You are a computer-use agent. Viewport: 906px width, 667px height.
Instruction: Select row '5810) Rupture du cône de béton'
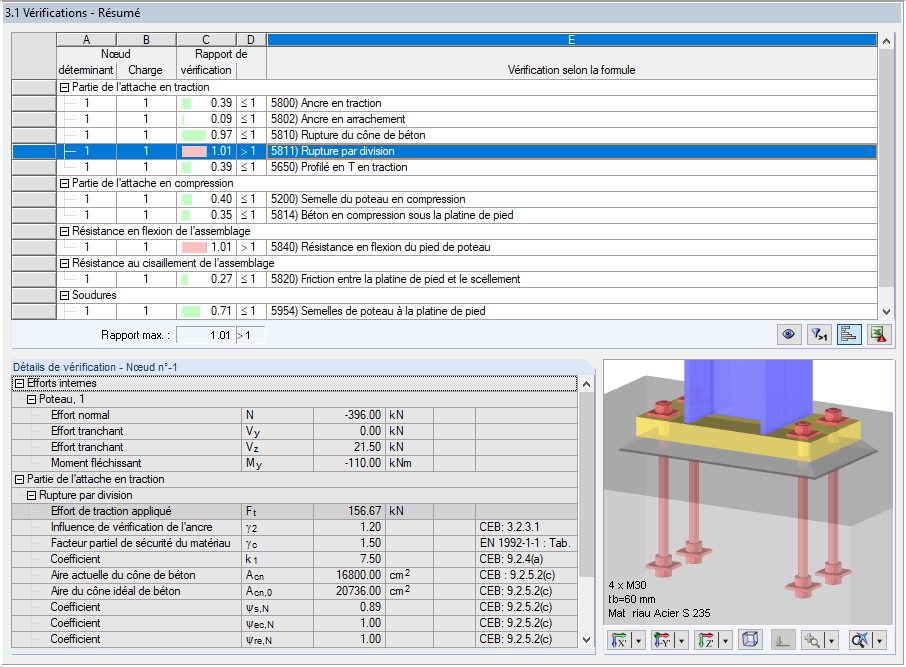click(444, 135)
